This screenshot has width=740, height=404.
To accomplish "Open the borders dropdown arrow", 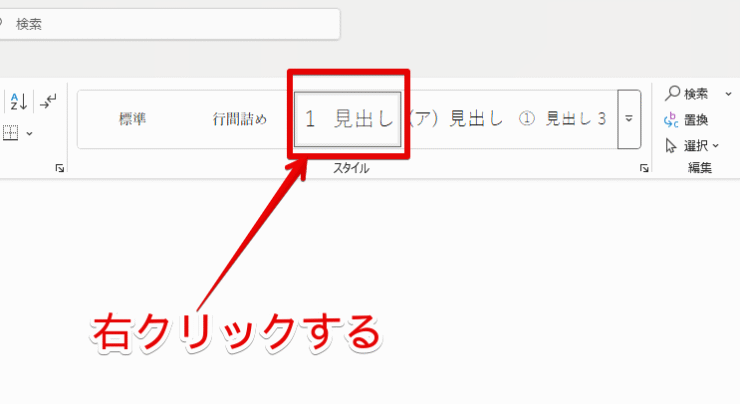I will coord(30,134).
